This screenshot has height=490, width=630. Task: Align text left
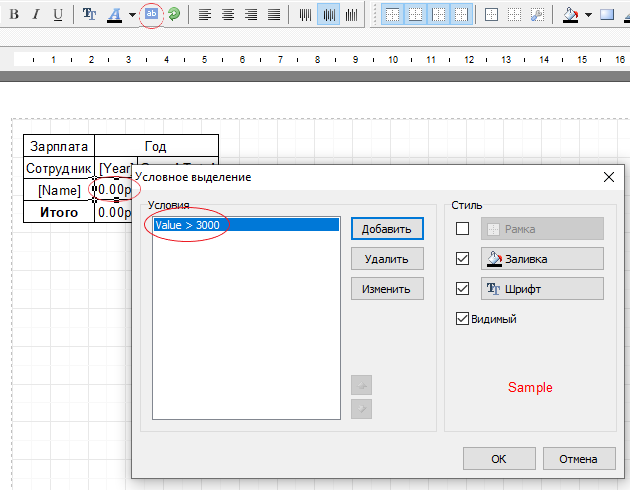205,14
